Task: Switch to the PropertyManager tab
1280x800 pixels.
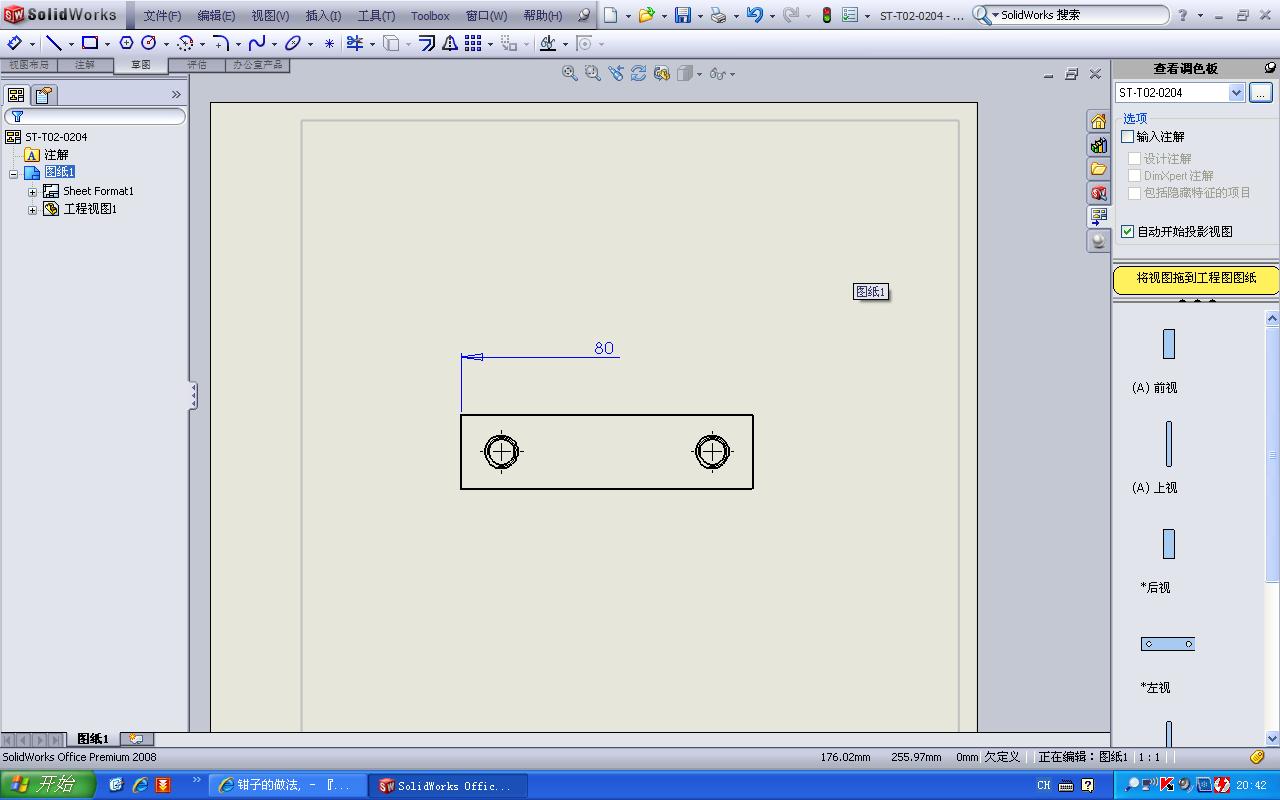Action: 44,95
